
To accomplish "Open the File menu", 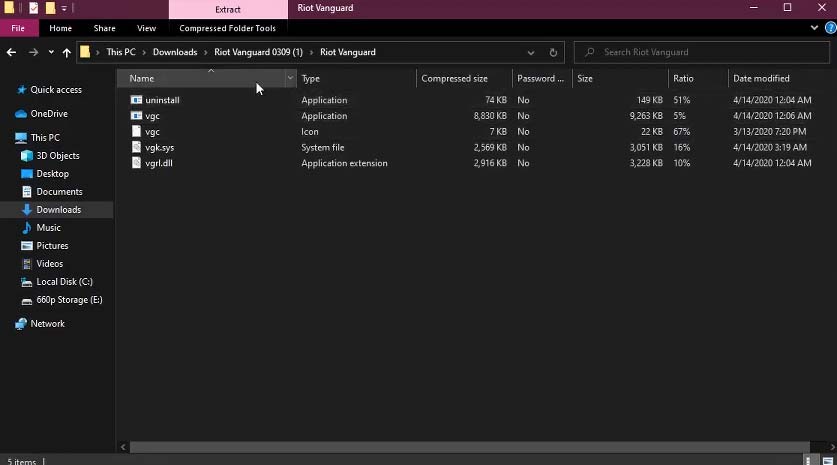I will tap(18, 28).
